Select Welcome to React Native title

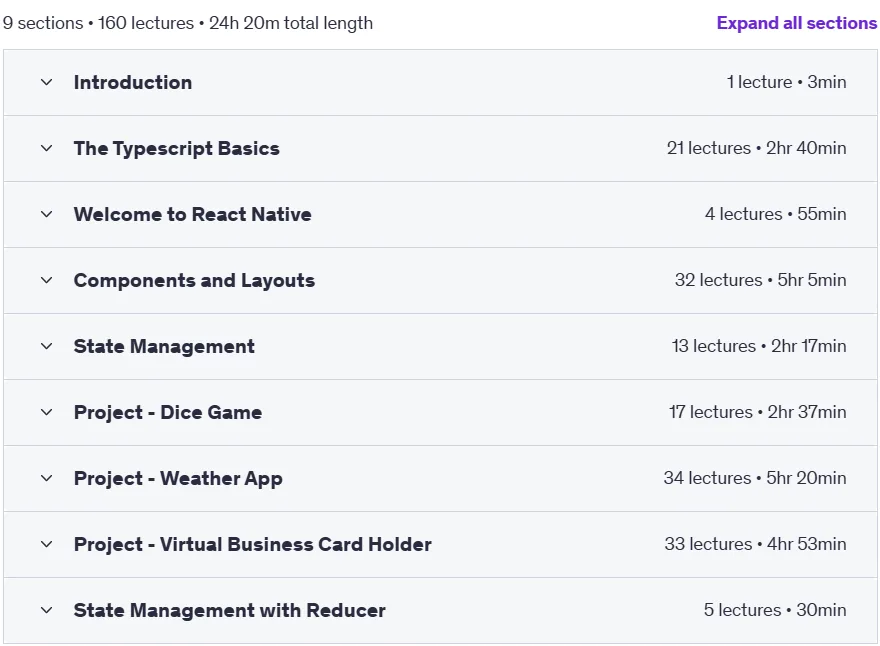pos(192,214)
